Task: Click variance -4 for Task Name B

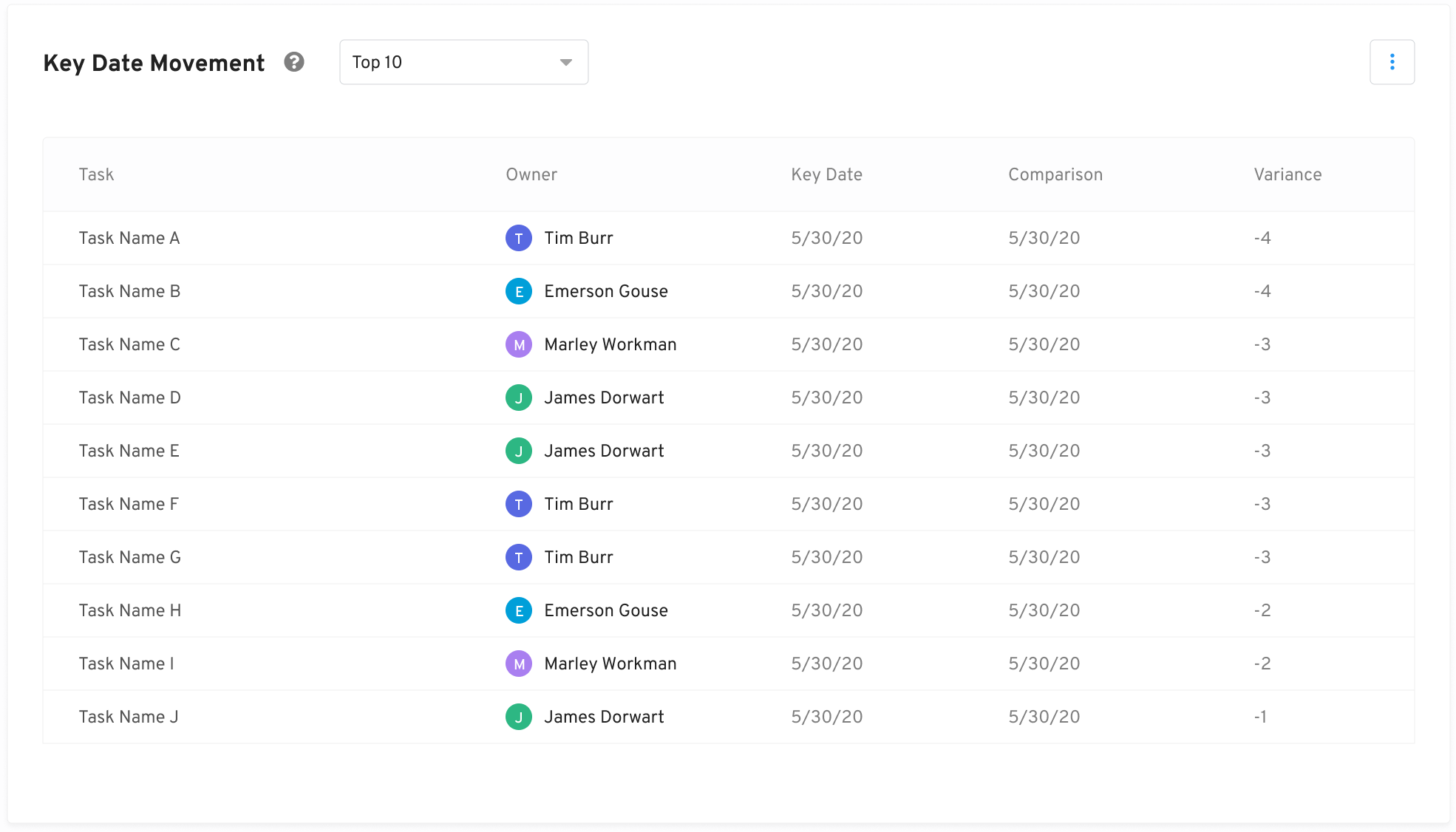Action: click(x=1262, y=291)
